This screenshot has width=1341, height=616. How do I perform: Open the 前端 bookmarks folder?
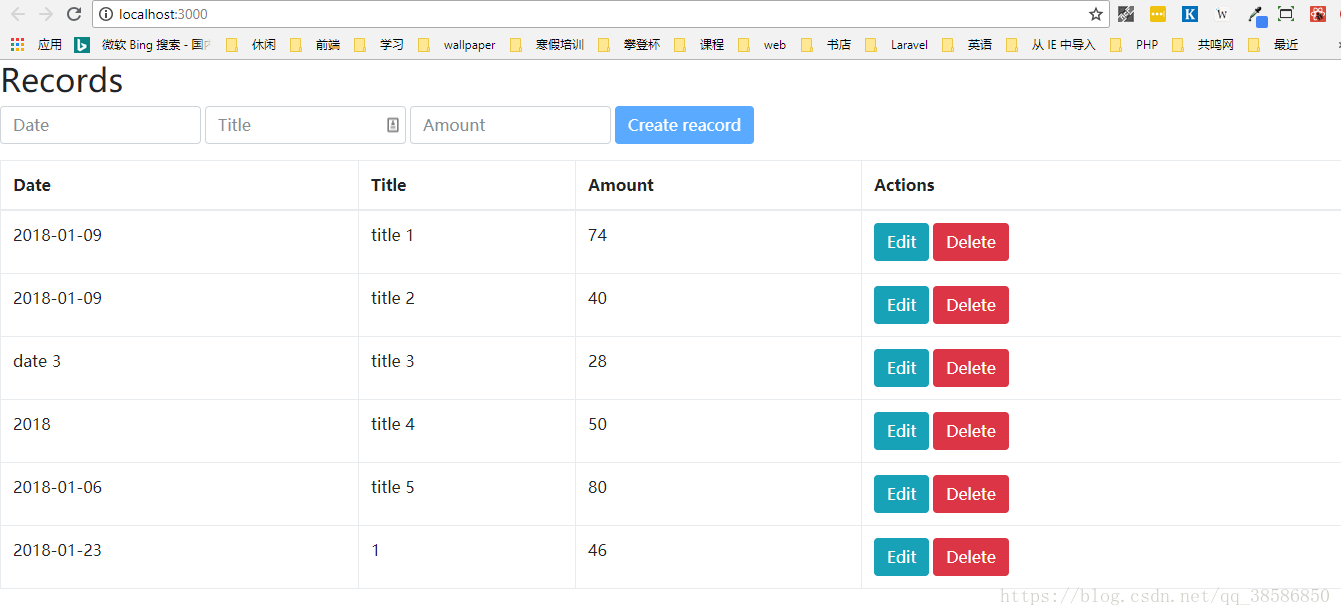316,45
